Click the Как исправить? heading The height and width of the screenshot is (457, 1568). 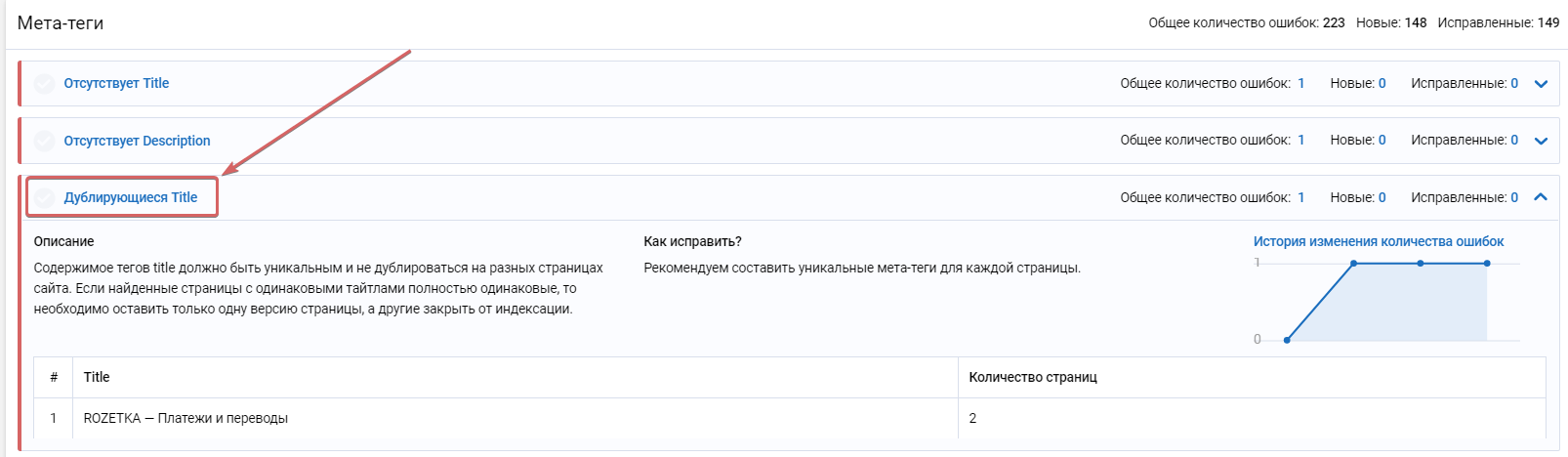[x=692, y=241]
